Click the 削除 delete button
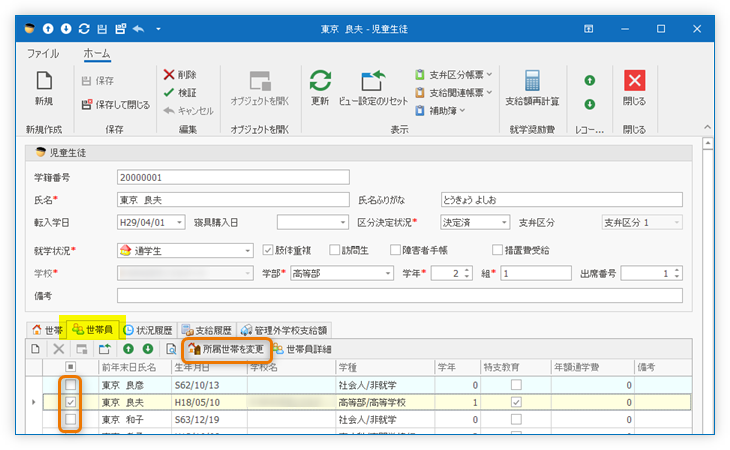Image resolution: width=730 pixels, height=450 pixels. click(x=180, y=74)
